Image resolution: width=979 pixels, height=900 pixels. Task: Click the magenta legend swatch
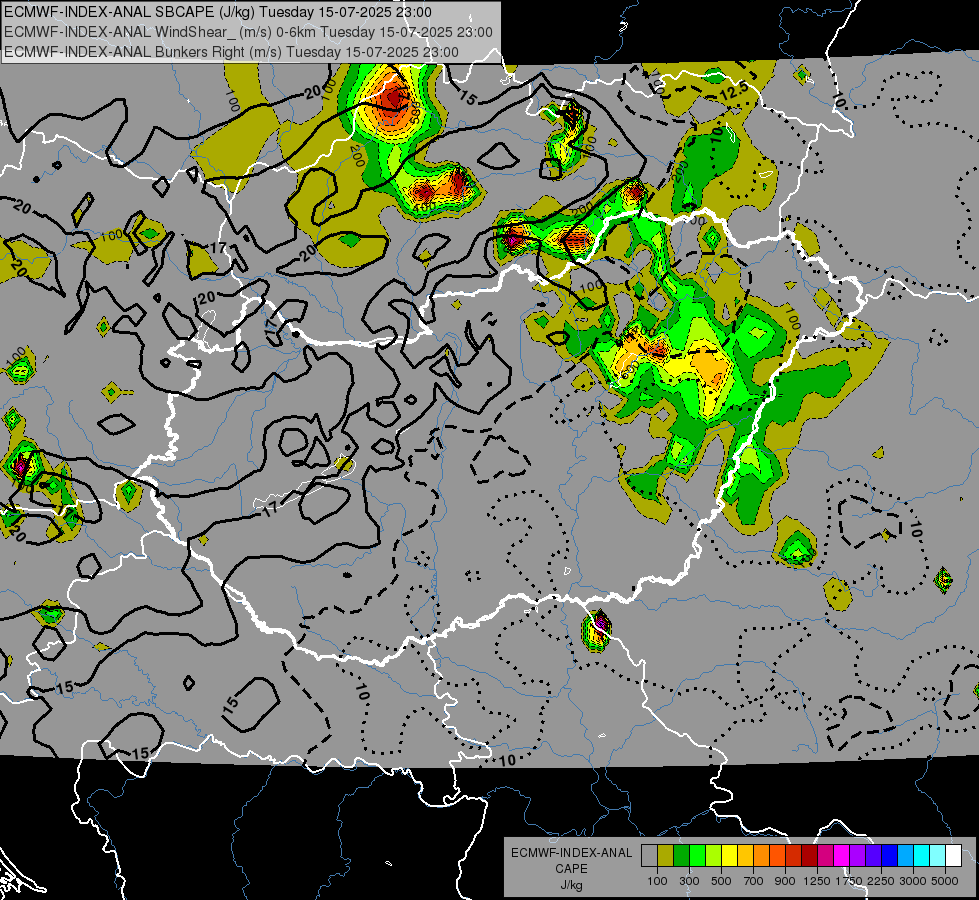tap(842, 856)
